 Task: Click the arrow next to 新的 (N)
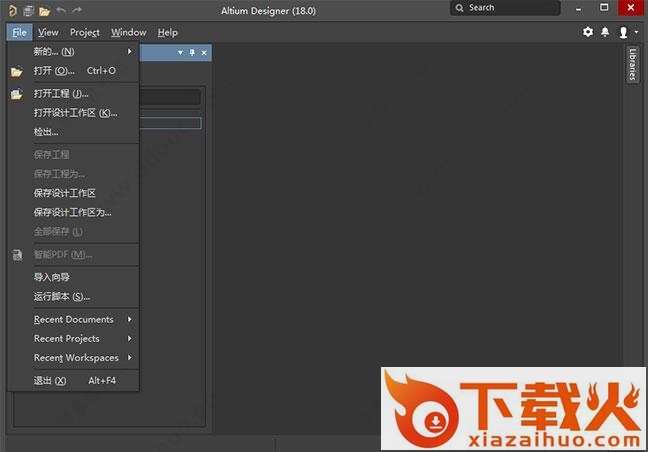click(129, 51)
